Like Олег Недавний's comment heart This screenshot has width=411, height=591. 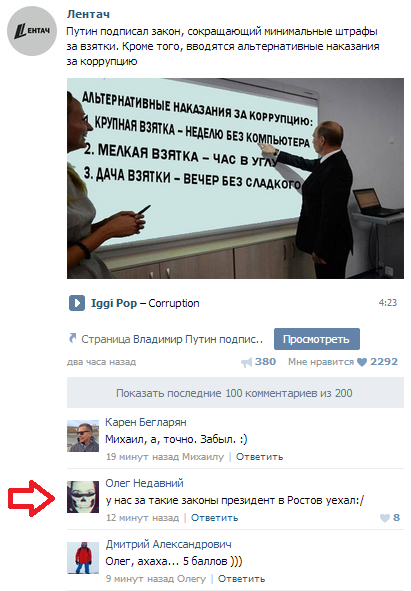point(385,518)
